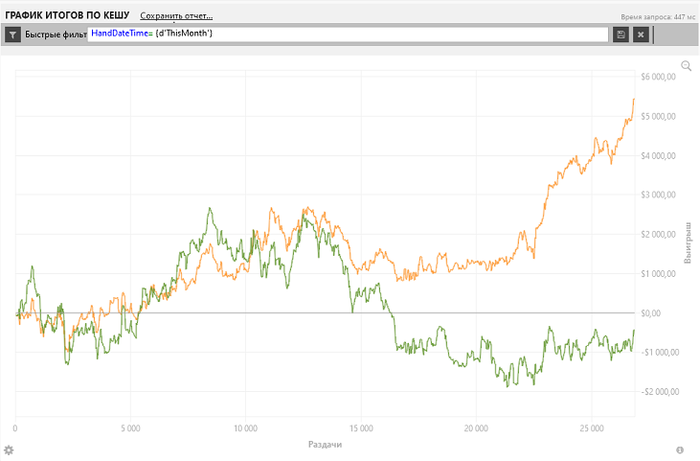Select the '$1 000,00' axis label
The image size is (700, 461).
point(658,274)
